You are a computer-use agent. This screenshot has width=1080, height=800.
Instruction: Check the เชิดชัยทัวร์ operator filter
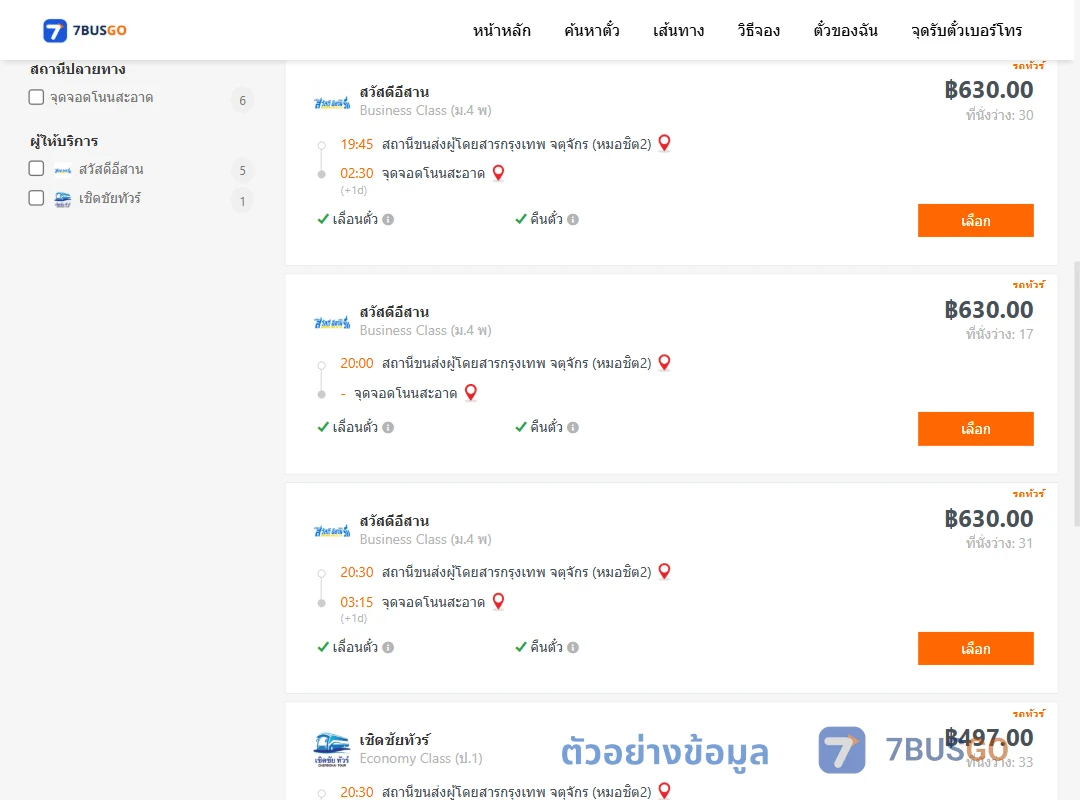(x=37, y=198)
